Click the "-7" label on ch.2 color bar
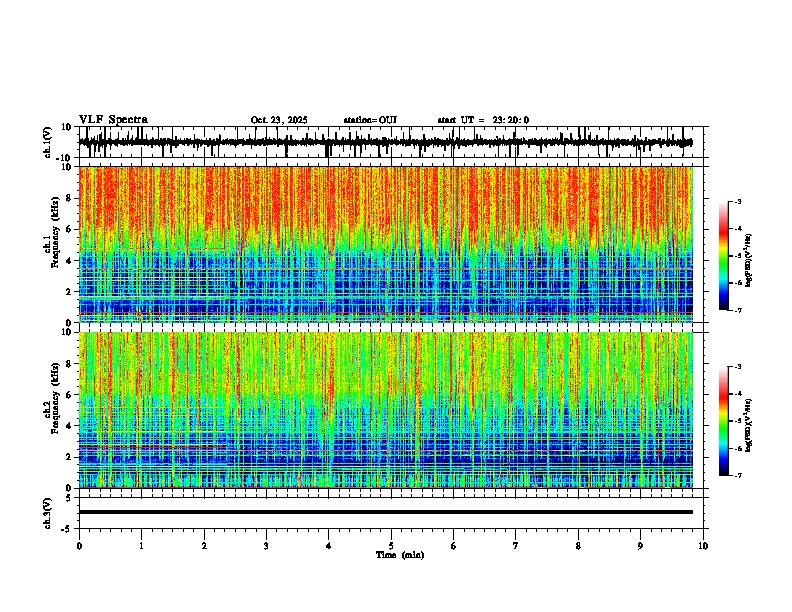Viewport: 792px width, 612px height. [x=738, y=475]
